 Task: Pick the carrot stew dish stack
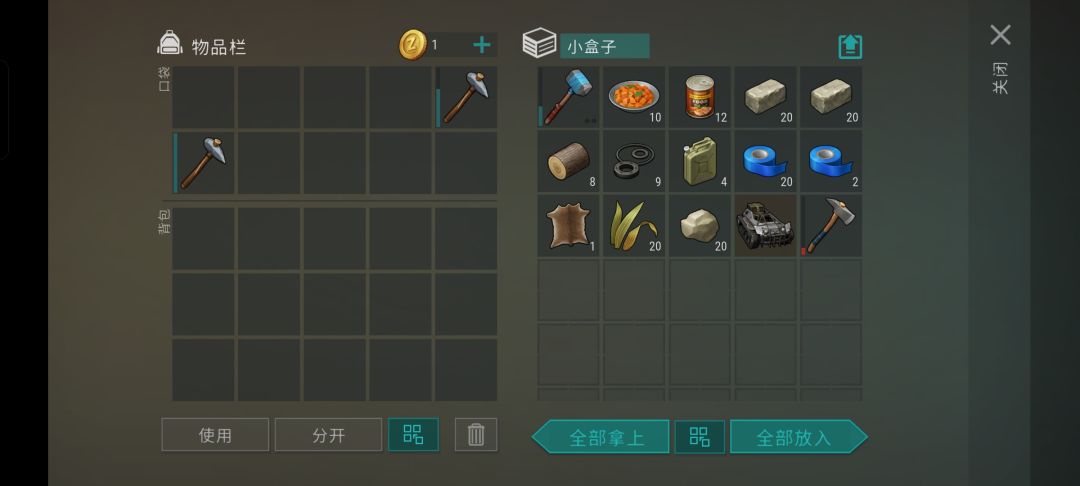click(634, 97)
